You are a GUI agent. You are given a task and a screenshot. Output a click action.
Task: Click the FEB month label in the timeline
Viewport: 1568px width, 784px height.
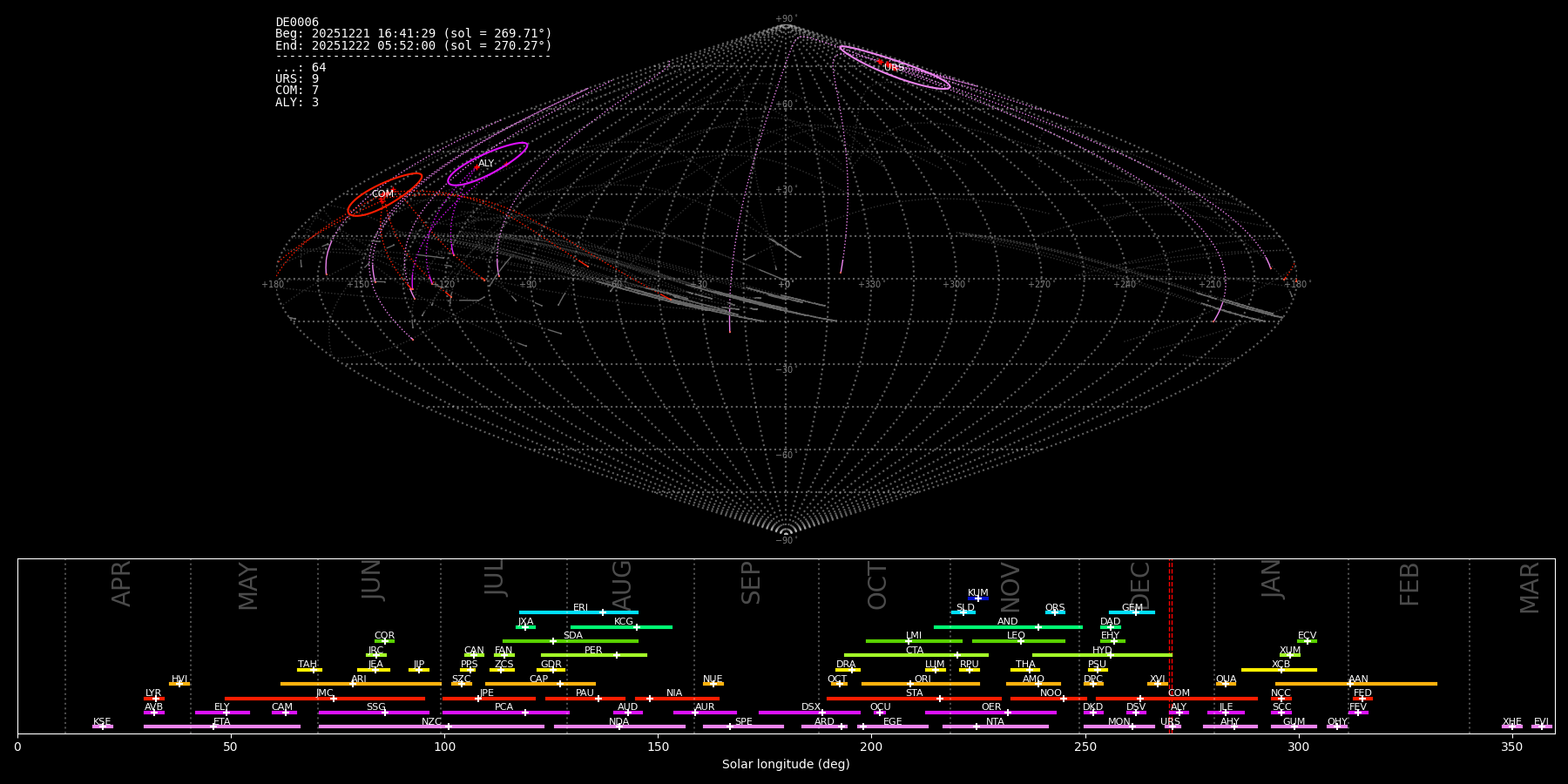(x=1409, y=584)
